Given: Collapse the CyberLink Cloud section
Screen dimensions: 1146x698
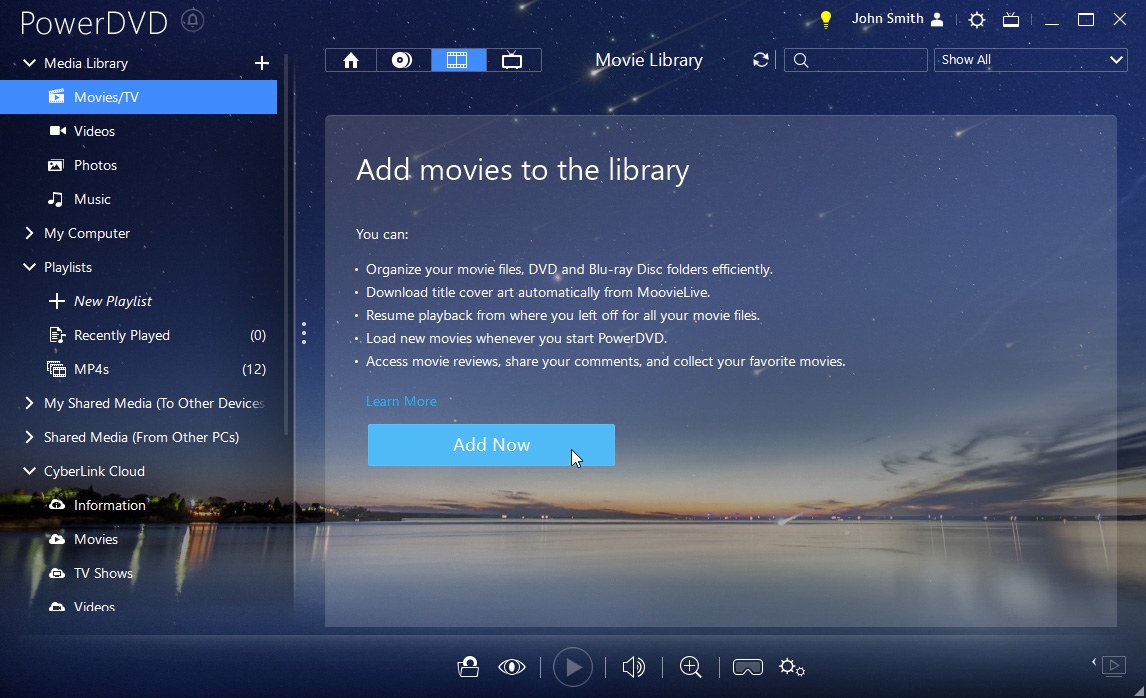Looking at the screenshot, I should [x=29, y=471].
